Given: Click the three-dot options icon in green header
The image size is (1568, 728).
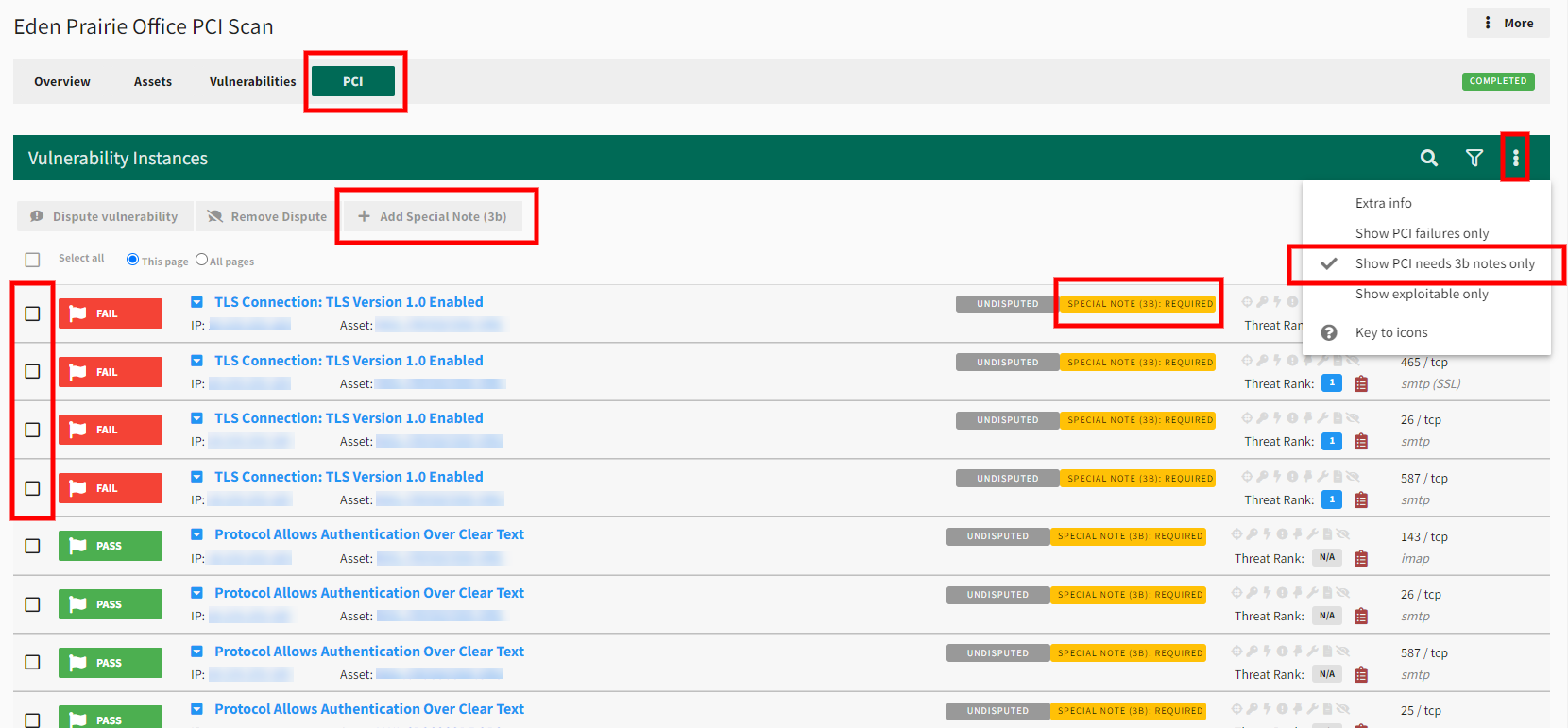Looking at the screenshot, I should pos(1515,158).
